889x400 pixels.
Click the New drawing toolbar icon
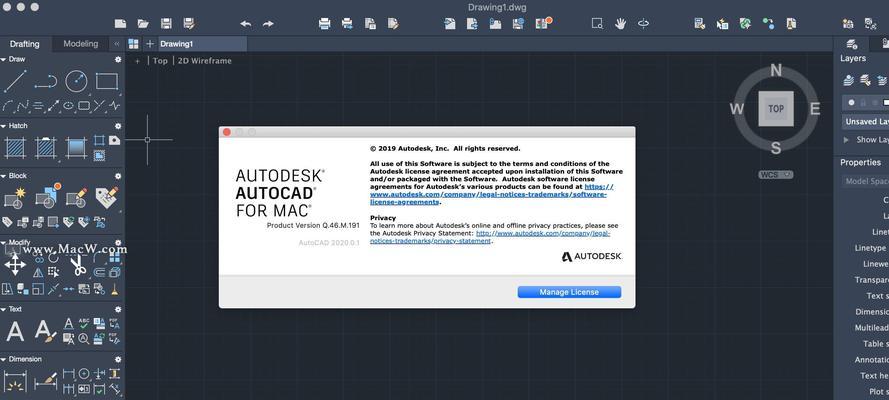(x=120, y=24)
